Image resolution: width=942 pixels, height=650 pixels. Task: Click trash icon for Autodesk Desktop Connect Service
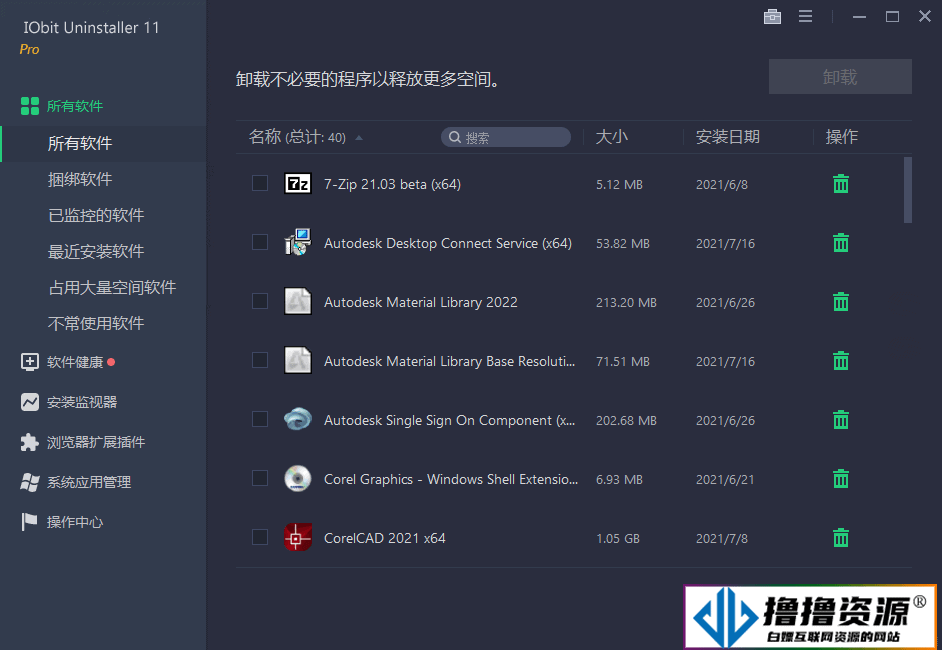[x=840, y=243]
